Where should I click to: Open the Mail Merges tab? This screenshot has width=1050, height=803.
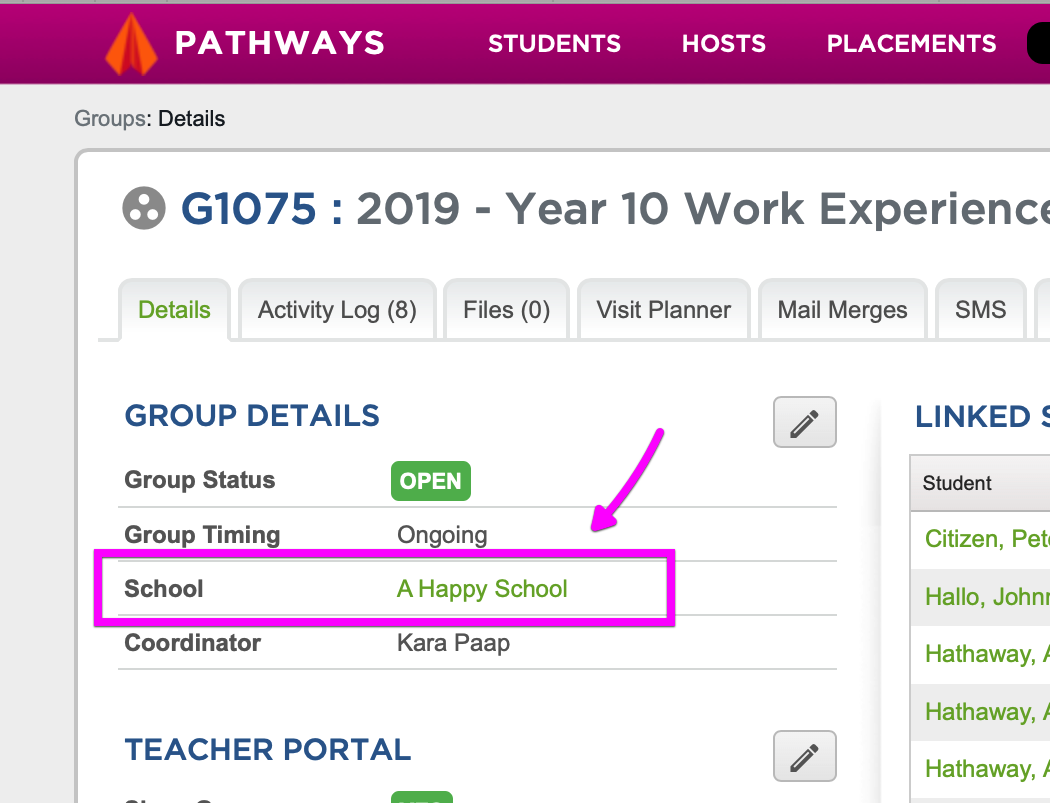pos(842,310)
